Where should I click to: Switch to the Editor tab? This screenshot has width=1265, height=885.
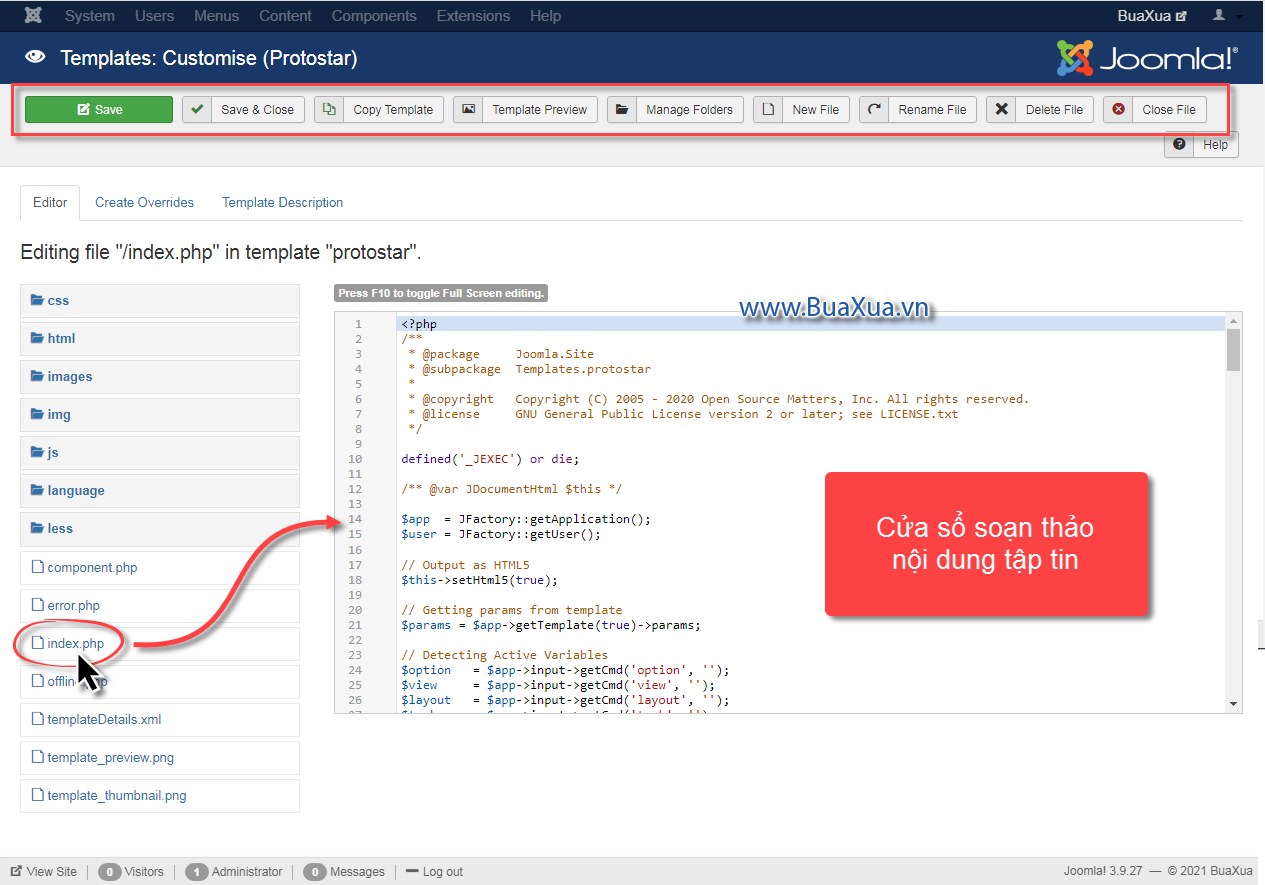[50, 202]
